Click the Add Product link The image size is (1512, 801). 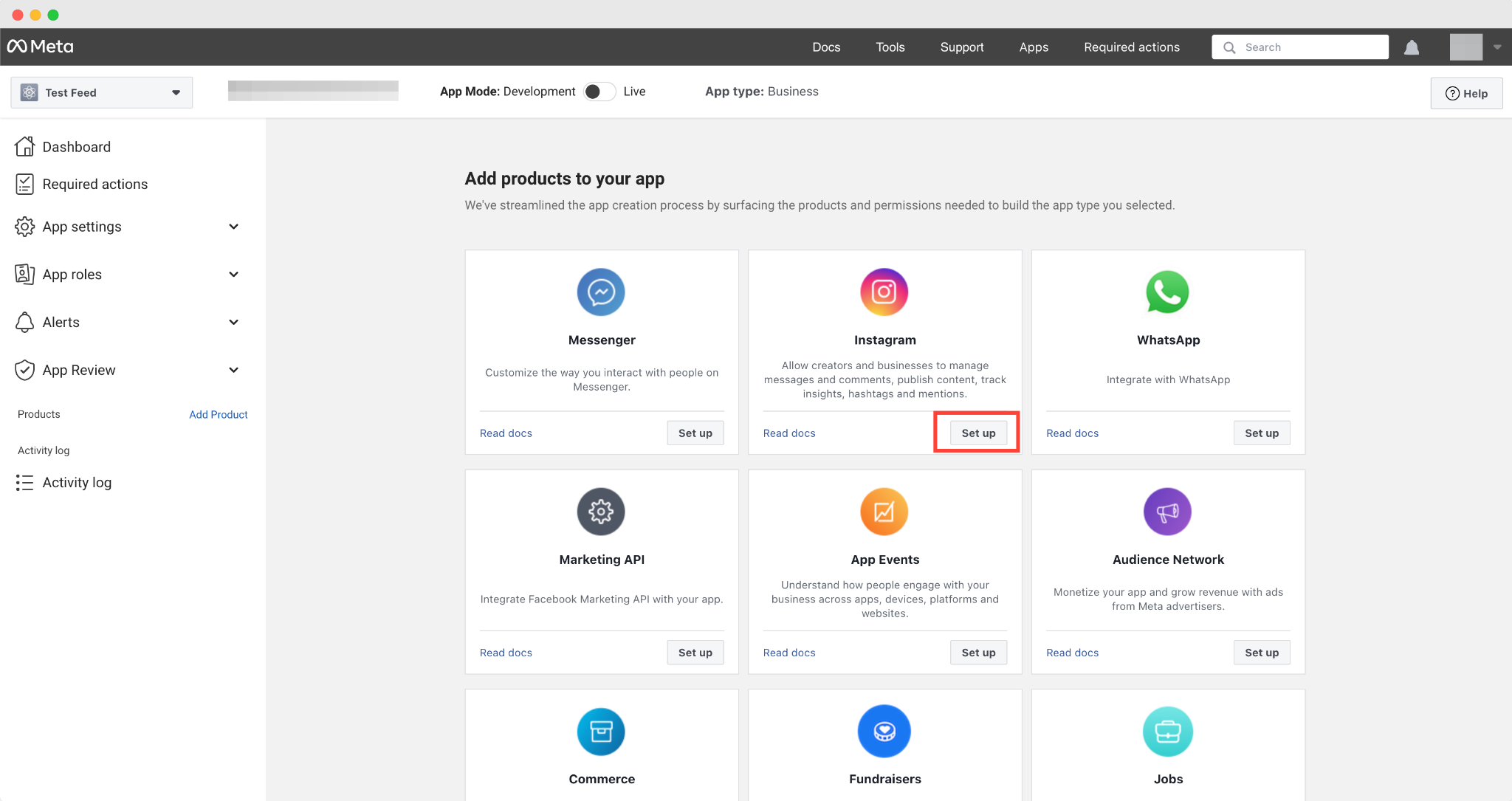(x=218, y=415)
